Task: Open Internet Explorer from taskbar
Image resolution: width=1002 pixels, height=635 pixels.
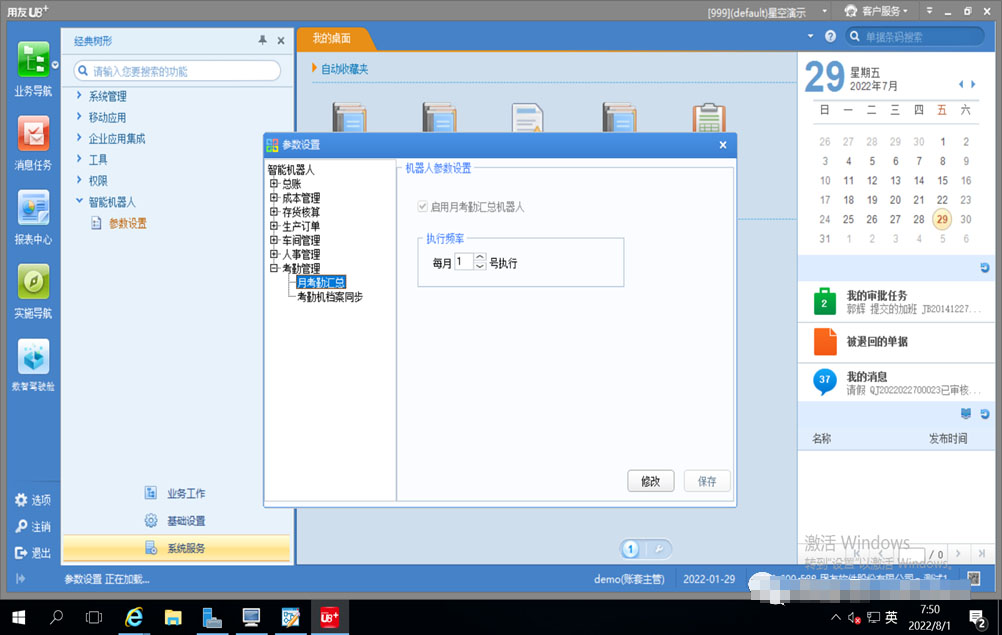Action: (134, 617)
